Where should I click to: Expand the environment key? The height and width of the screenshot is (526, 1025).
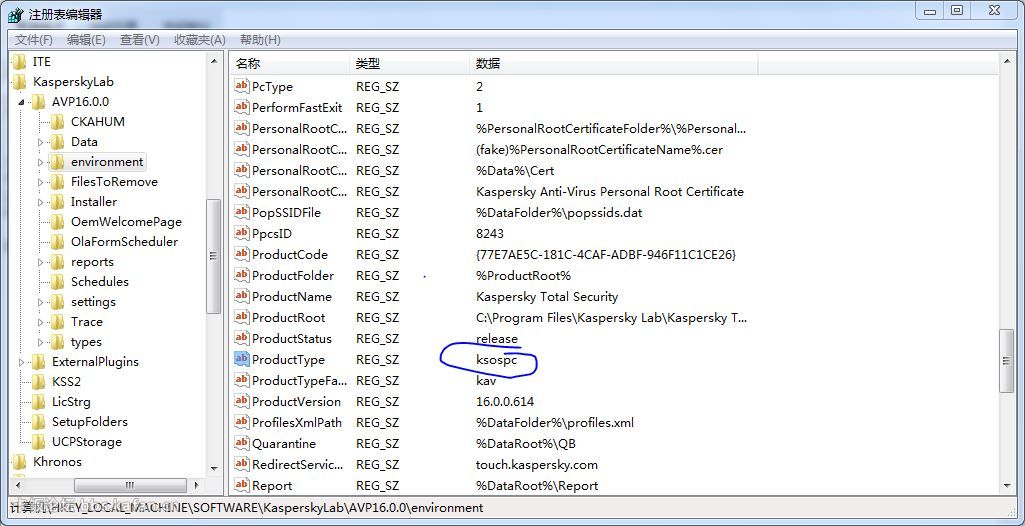coord(41,162)
